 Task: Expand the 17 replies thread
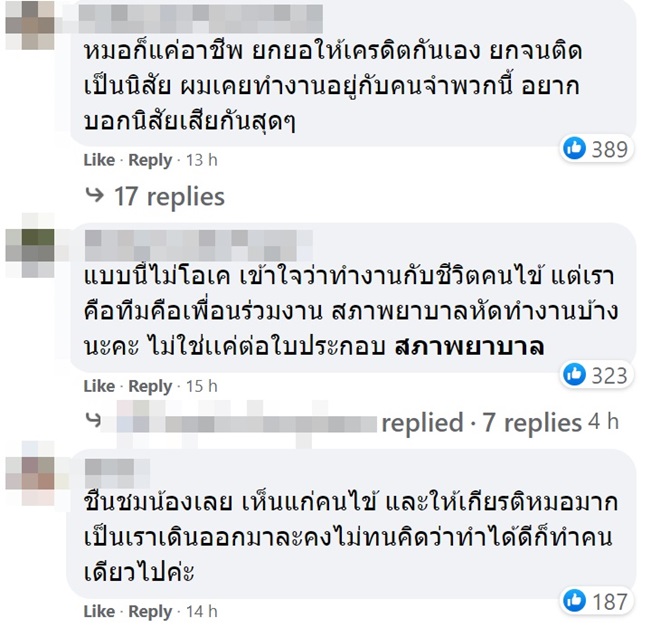tap(168, 196)
